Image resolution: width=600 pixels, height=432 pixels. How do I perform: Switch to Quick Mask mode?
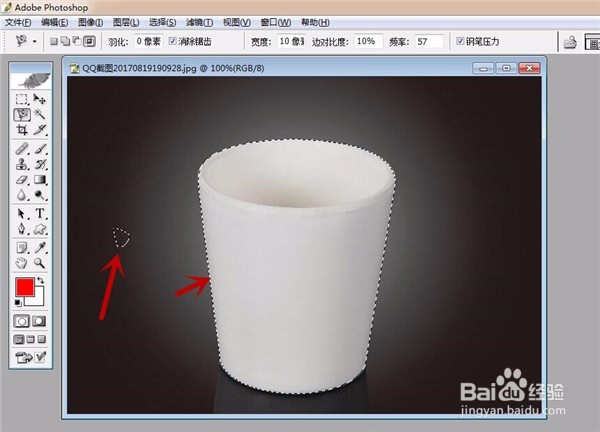tap(39, 321)
